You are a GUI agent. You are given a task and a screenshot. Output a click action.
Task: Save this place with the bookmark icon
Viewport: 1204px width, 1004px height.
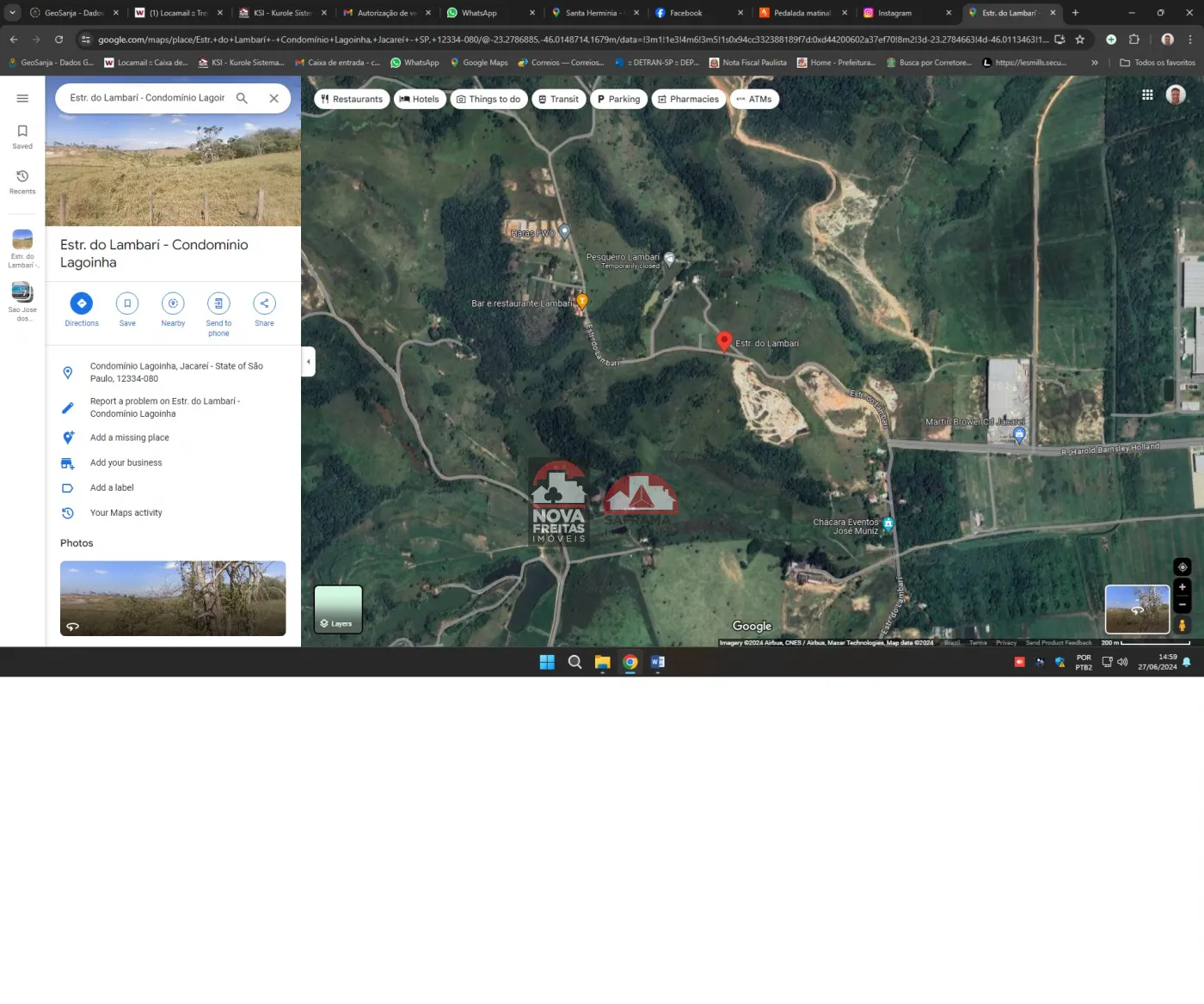[x=127, y=303]
